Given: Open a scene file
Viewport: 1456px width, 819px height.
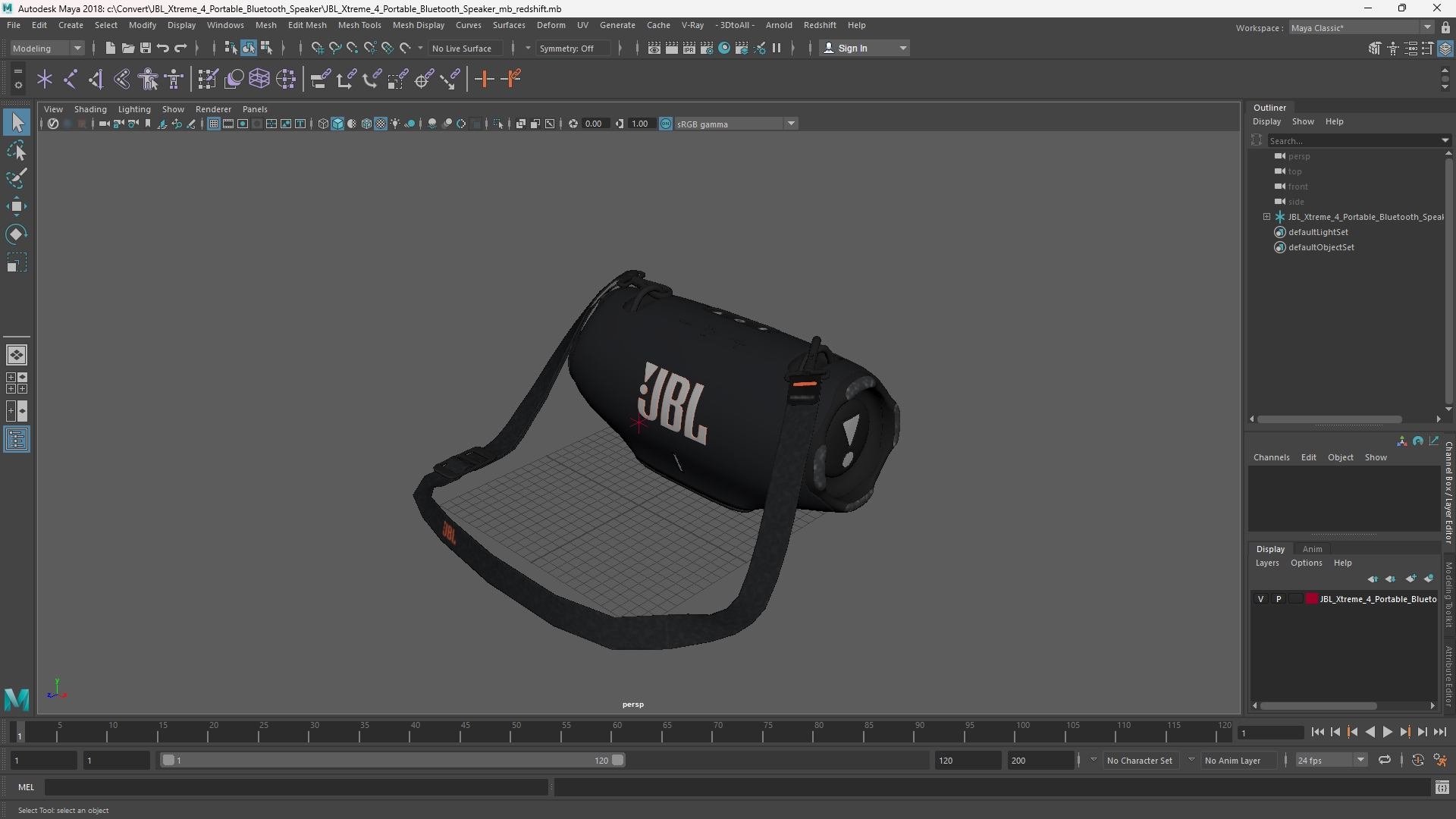Looking at the screenshot, I should click(128, 48).
